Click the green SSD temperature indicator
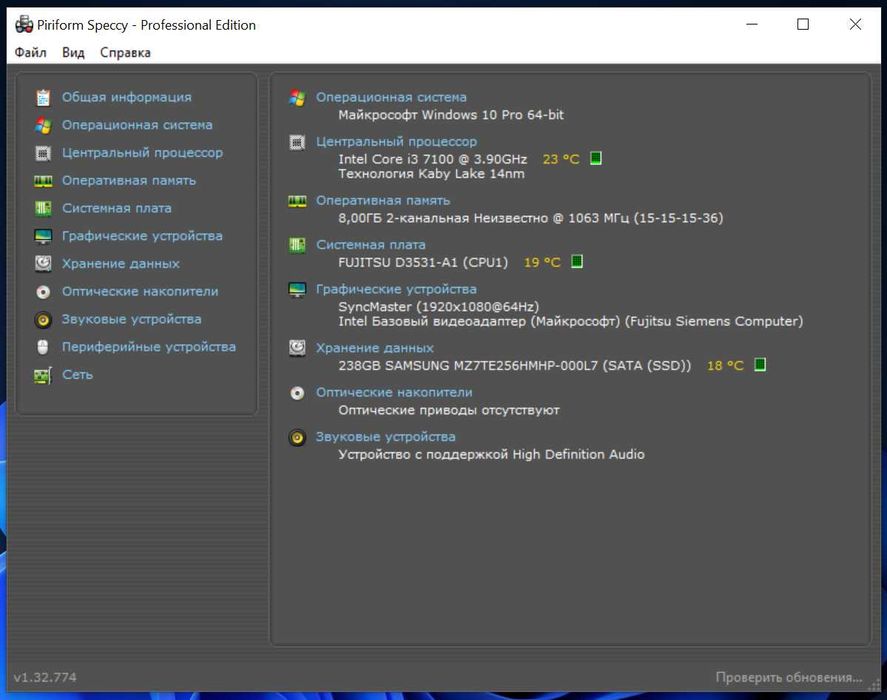Screen dimensions: 887x700 tap(760, 365)
